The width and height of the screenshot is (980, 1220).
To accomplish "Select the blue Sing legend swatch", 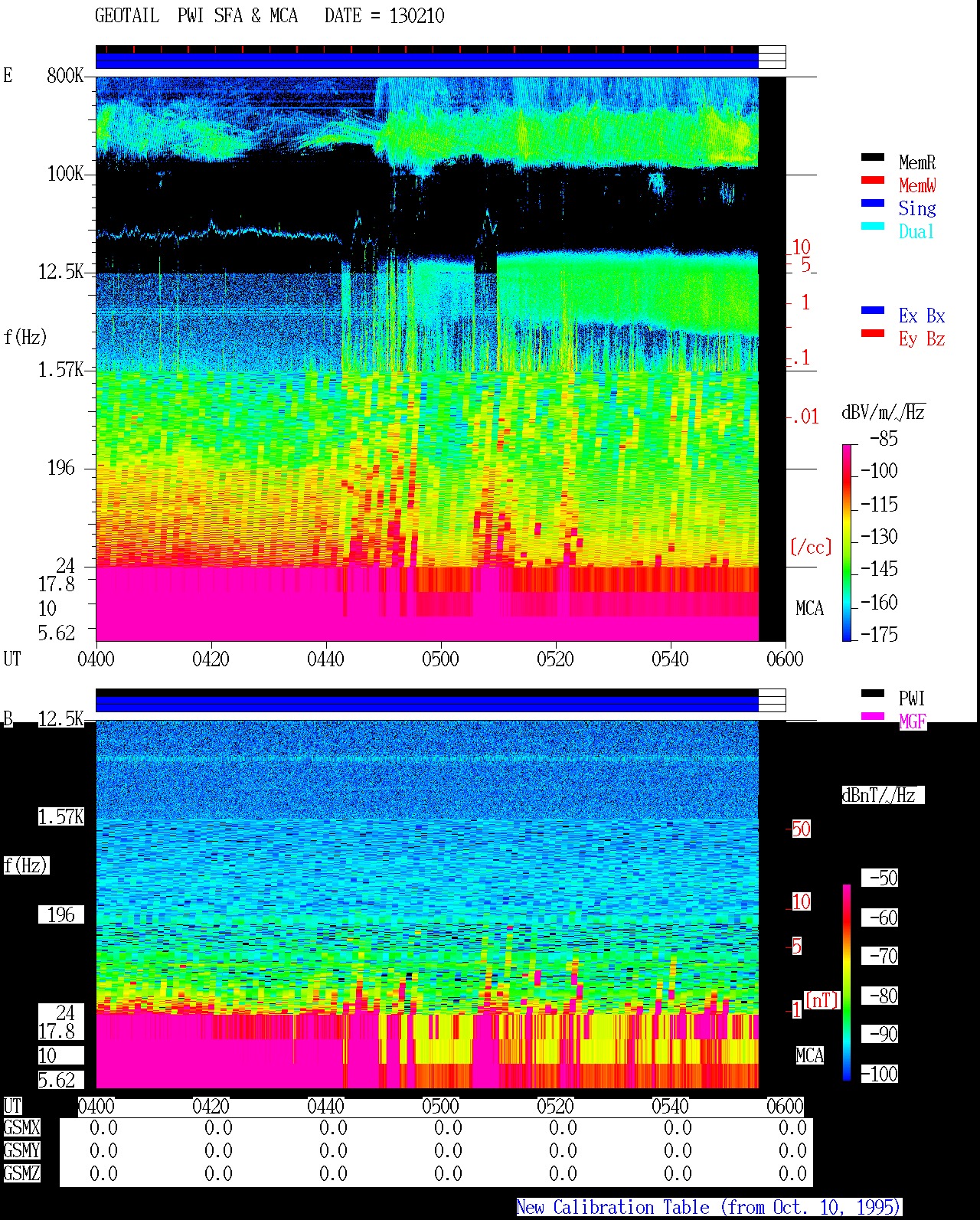I will click(x=873, y=204).
